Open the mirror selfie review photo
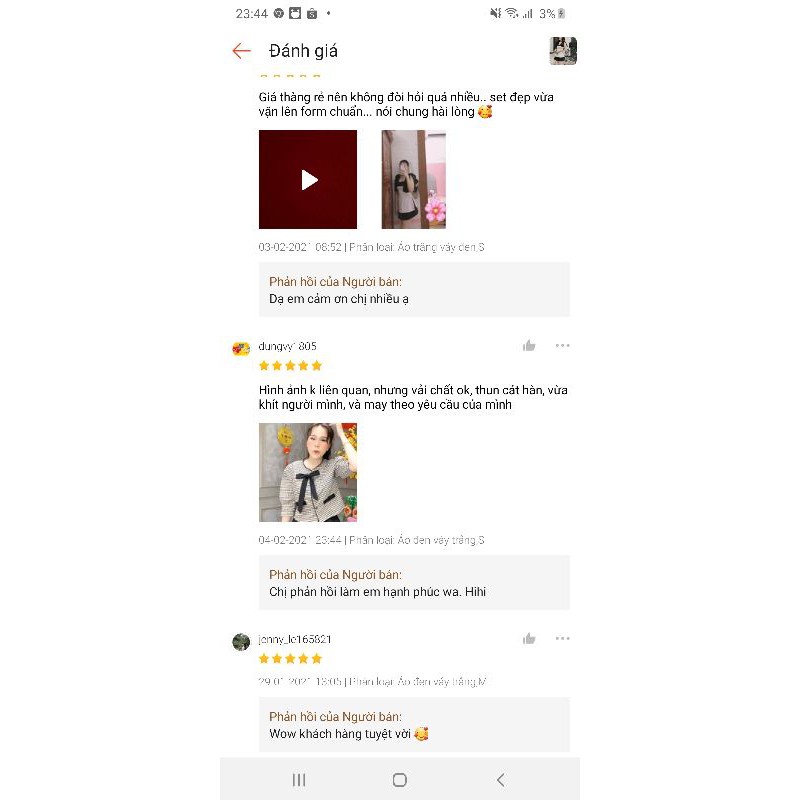800x800 pixels. click(x=413, y=179)
